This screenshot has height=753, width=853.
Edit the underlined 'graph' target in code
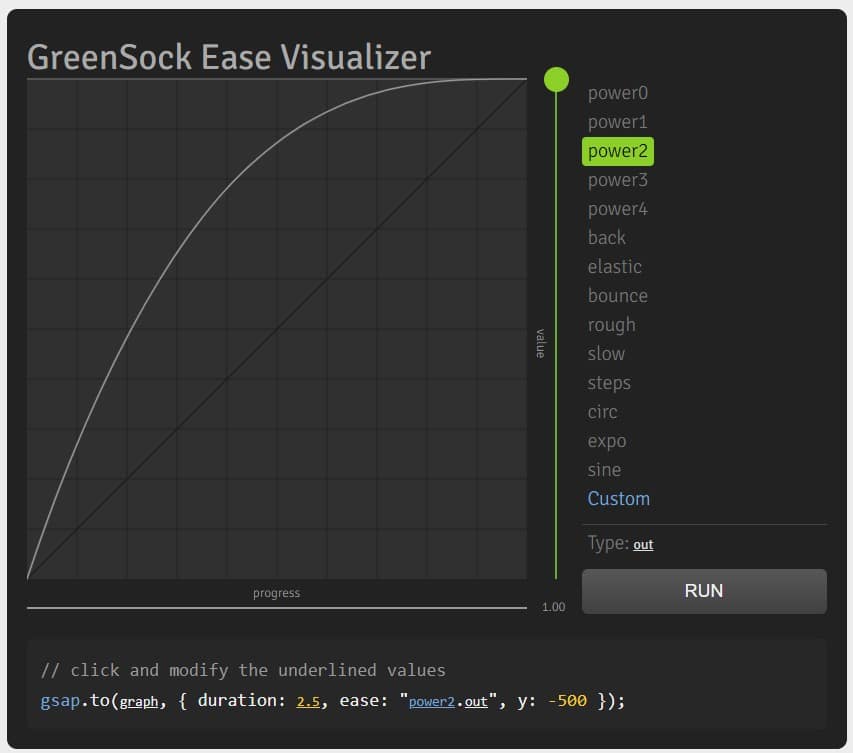(x=139, y=701)
